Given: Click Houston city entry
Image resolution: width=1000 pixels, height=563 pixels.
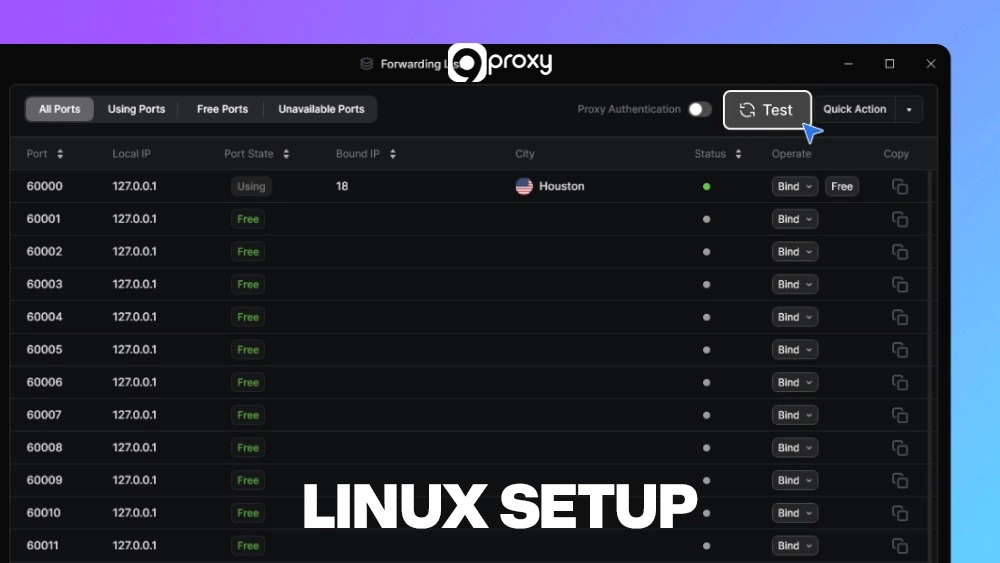Looking at the screenshot, I should point(550,186).
